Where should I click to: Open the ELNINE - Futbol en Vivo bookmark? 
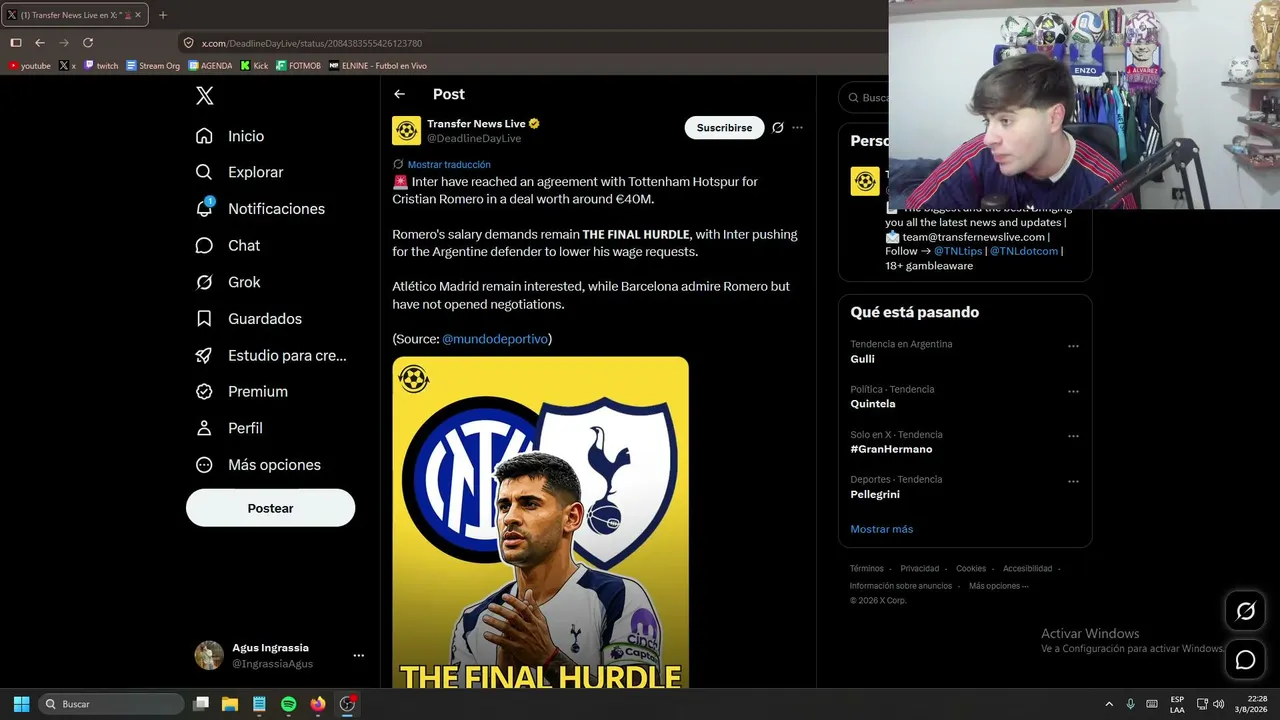click(x=378, y=66)
